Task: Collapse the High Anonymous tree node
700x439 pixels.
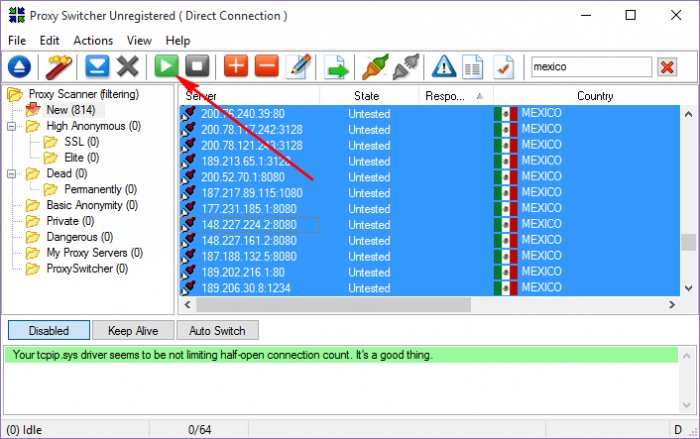Action: click(12, 126)
